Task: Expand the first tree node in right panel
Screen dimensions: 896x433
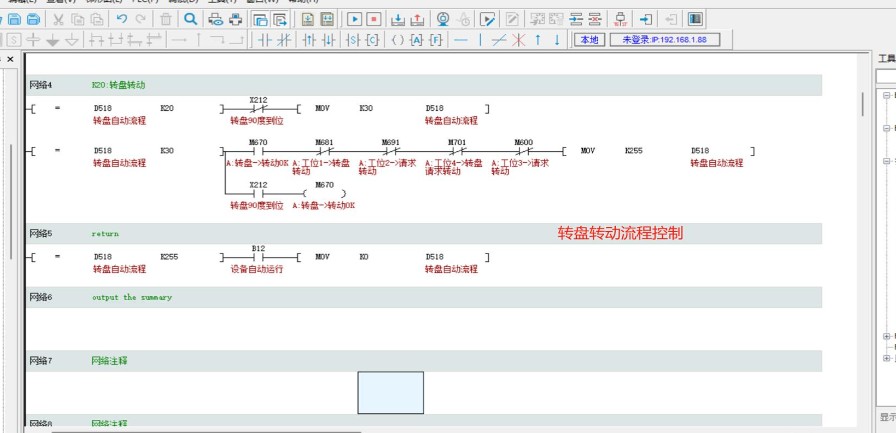Action: click(886, 96)
